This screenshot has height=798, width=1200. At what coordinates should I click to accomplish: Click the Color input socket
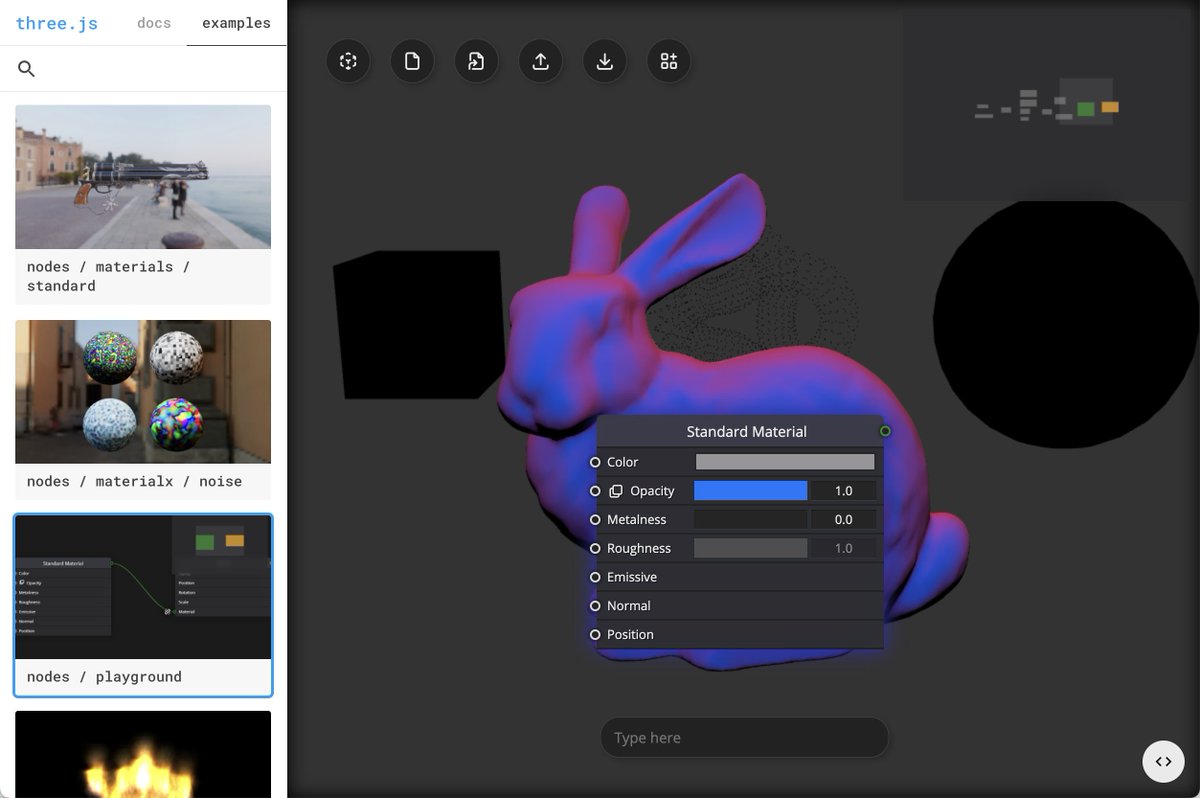(x=595, y=462)
